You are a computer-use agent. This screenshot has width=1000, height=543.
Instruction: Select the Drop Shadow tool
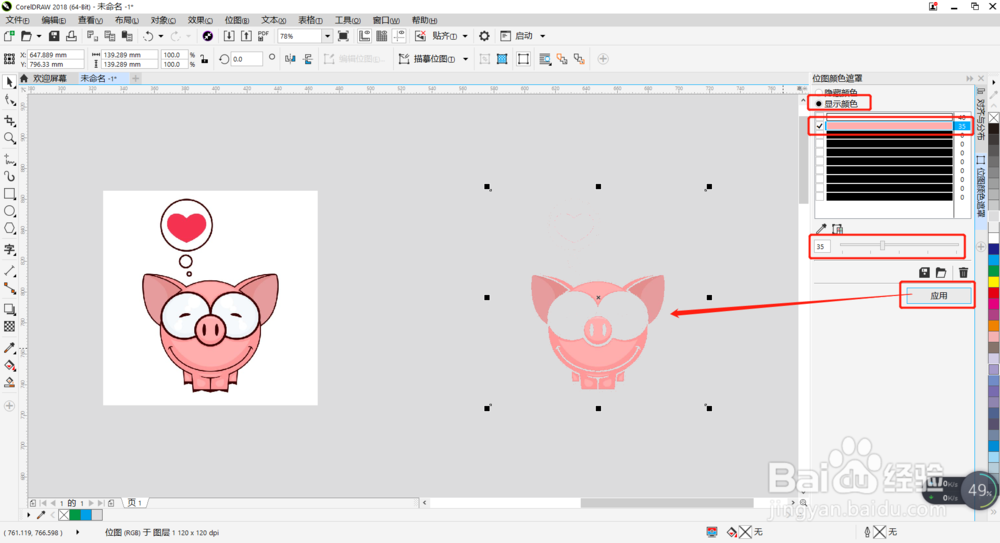[x=10, y=309]
